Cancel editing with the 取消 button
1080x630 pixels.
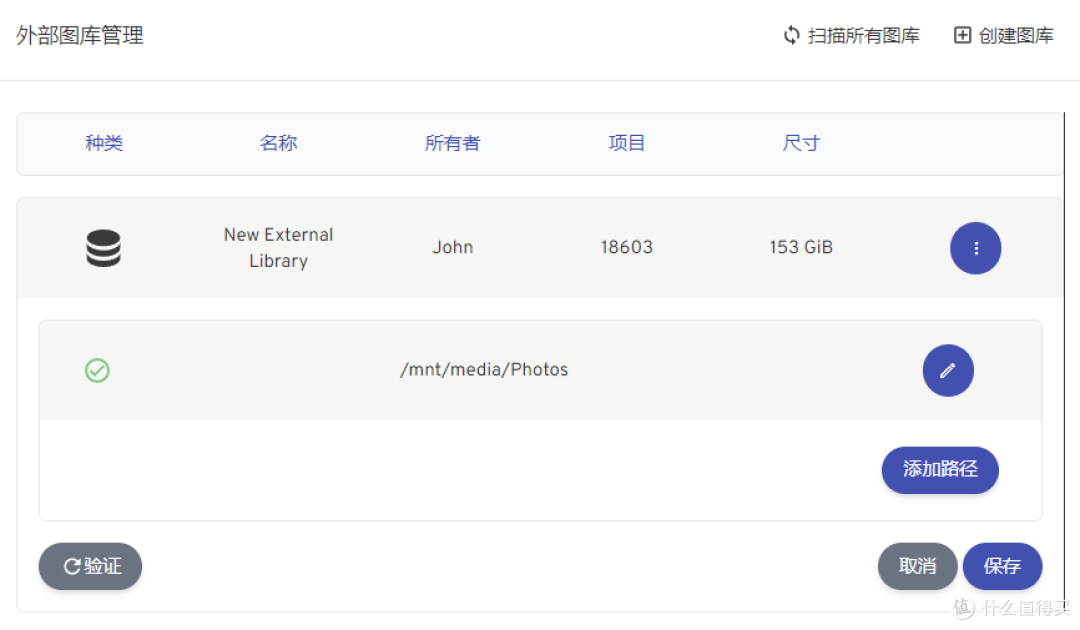point(917,566)
